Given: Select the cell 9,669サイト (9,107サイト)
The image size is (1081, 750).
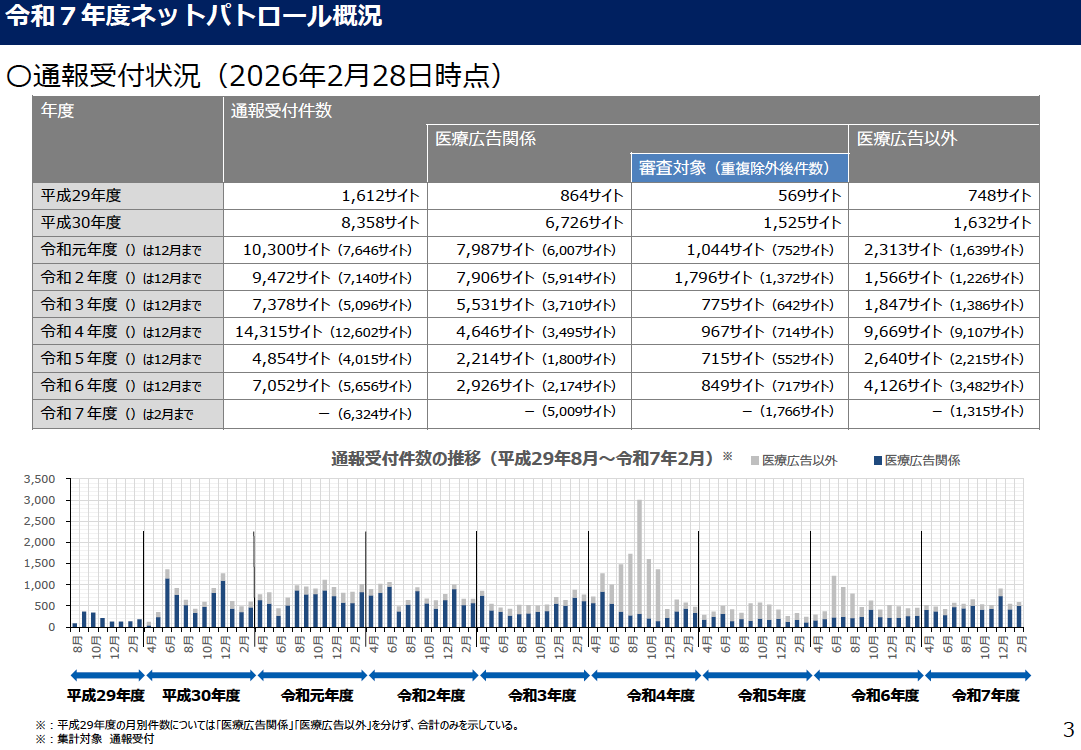Looking at the screenshot, I should click(x=944, y=332).
